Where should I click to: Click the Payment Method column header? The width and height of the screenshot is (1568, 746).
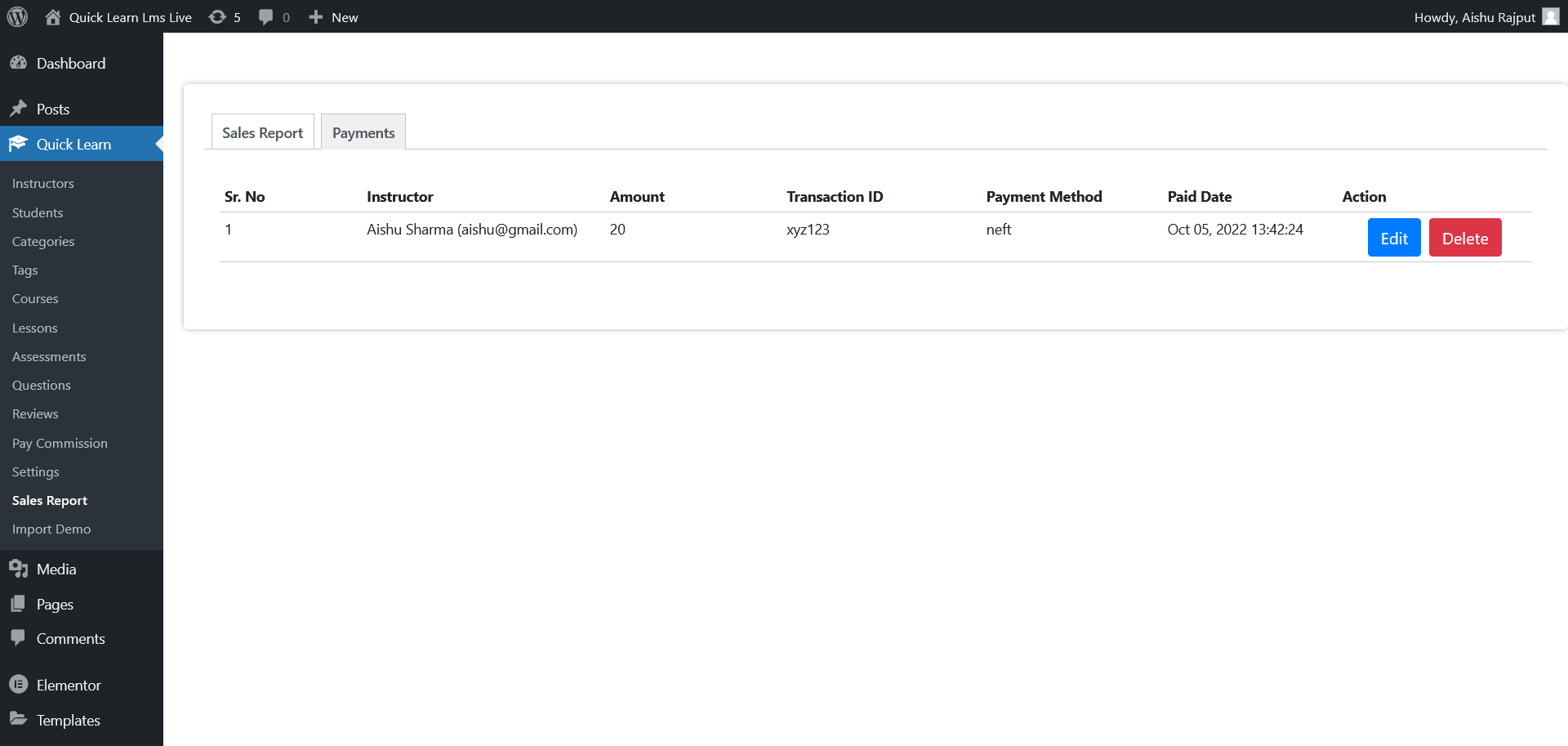(1044, 196)
